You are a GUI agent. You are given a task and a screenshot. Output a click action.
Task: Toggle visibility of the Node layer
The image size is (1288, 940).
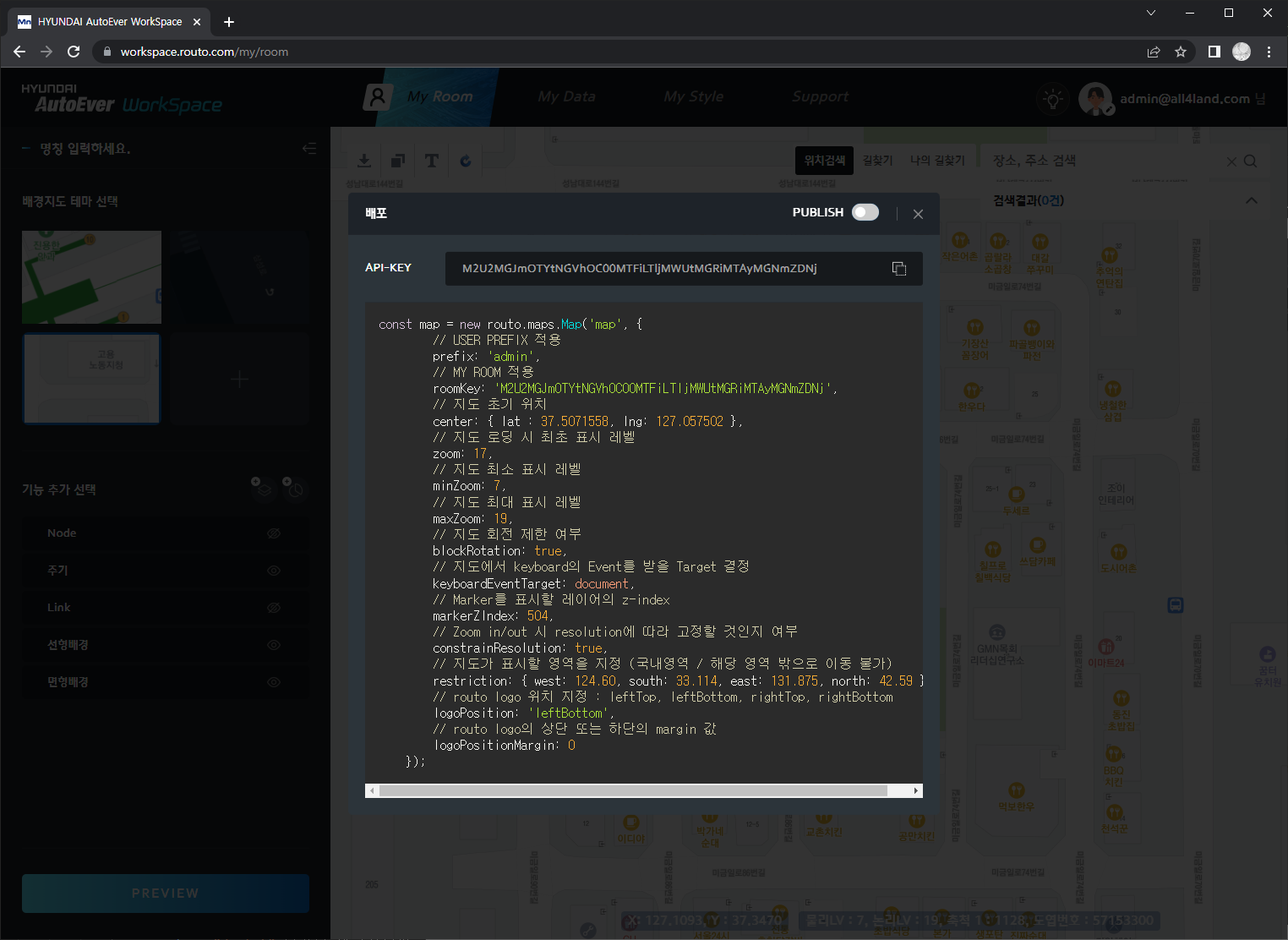coord(274,533)
